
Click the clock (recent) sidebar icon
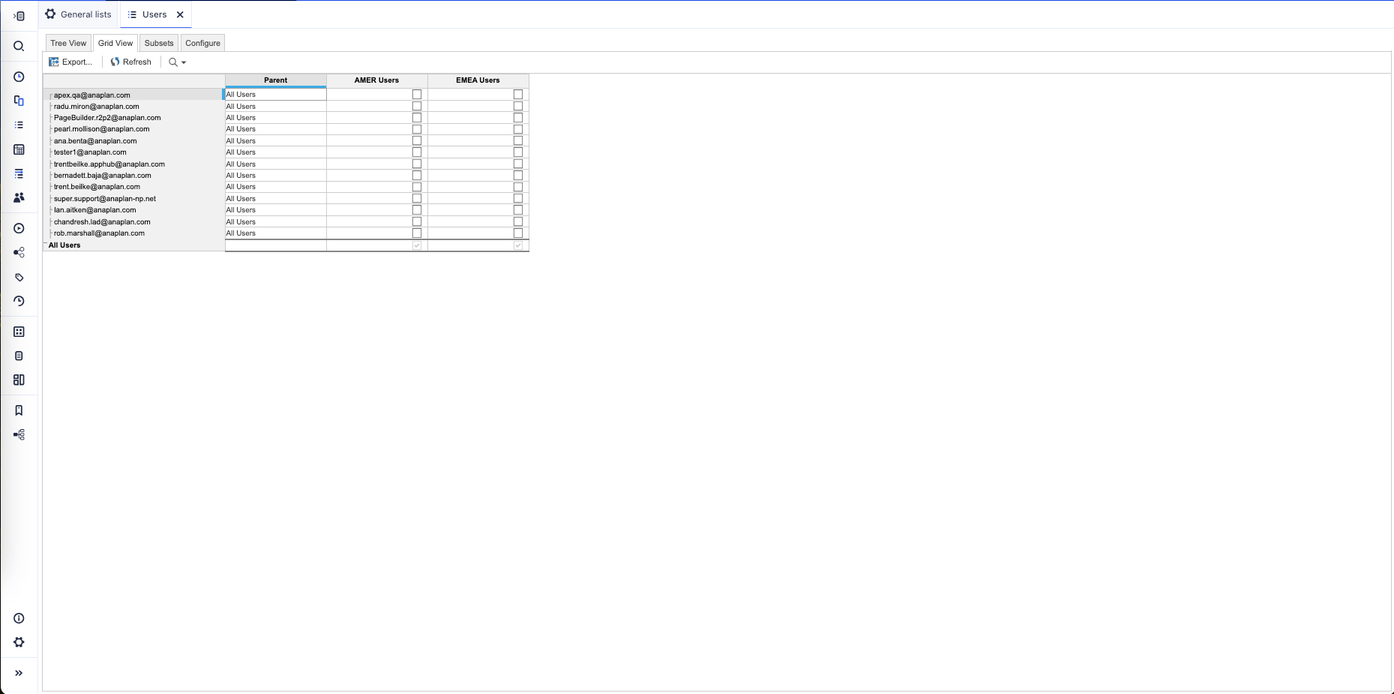(19, 77)
